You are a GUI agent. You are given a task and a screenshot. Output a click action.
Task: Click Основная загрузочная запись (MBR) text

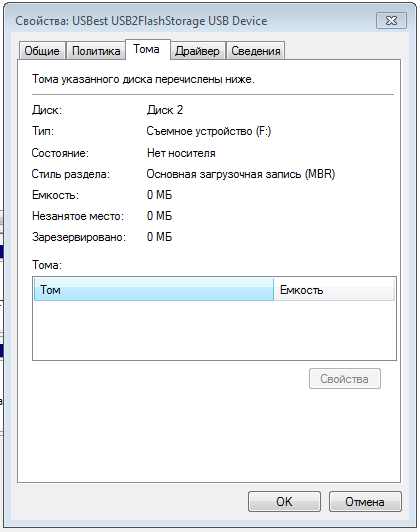(241, 174)
